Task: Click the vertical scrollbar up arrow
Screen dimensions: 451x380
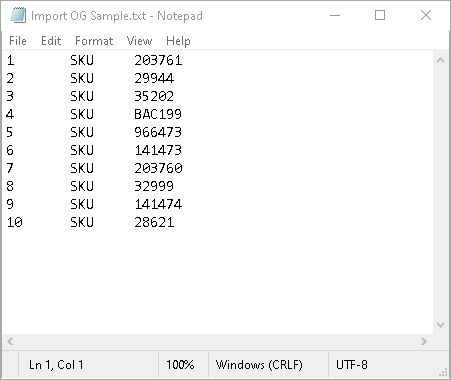Action: click(440, 60)
